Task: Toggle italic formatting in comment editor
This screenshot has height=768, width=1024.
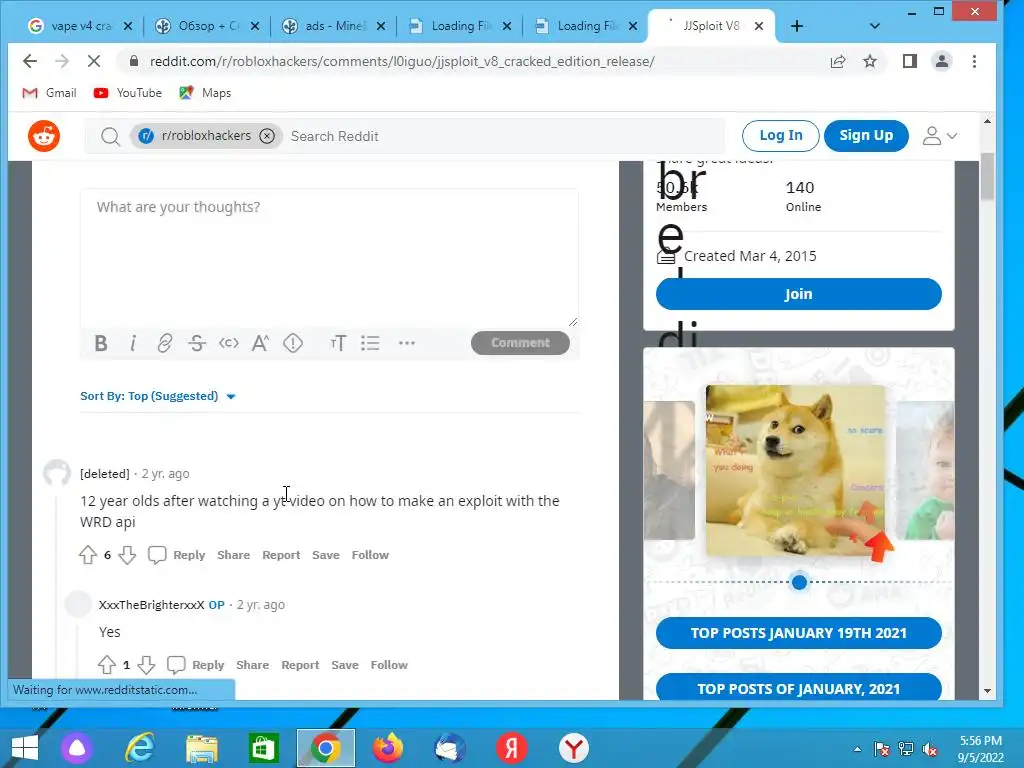Action: (133, 343)
